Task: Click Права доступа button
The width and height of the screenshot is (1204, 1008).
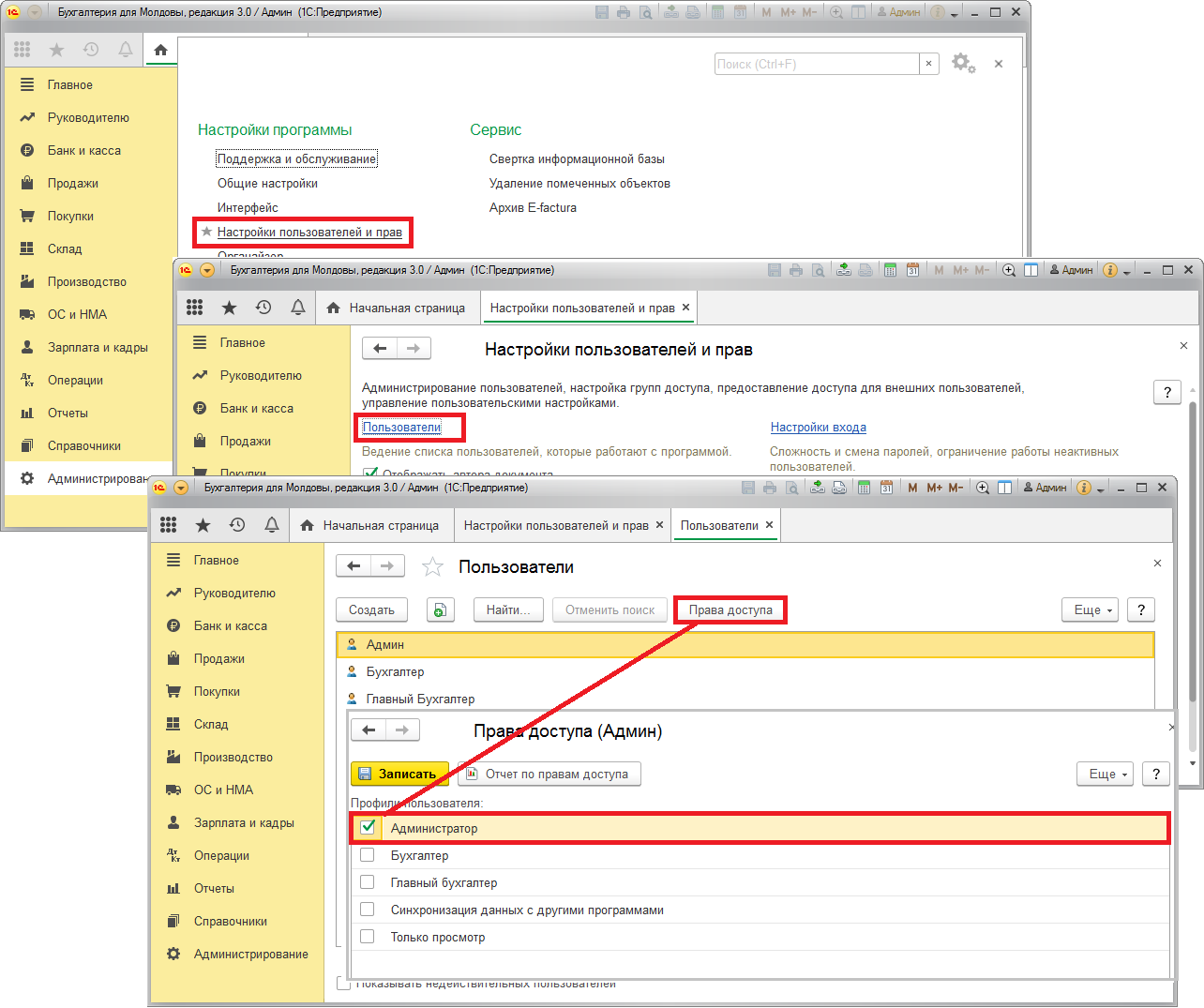Action: coord(730,609)
